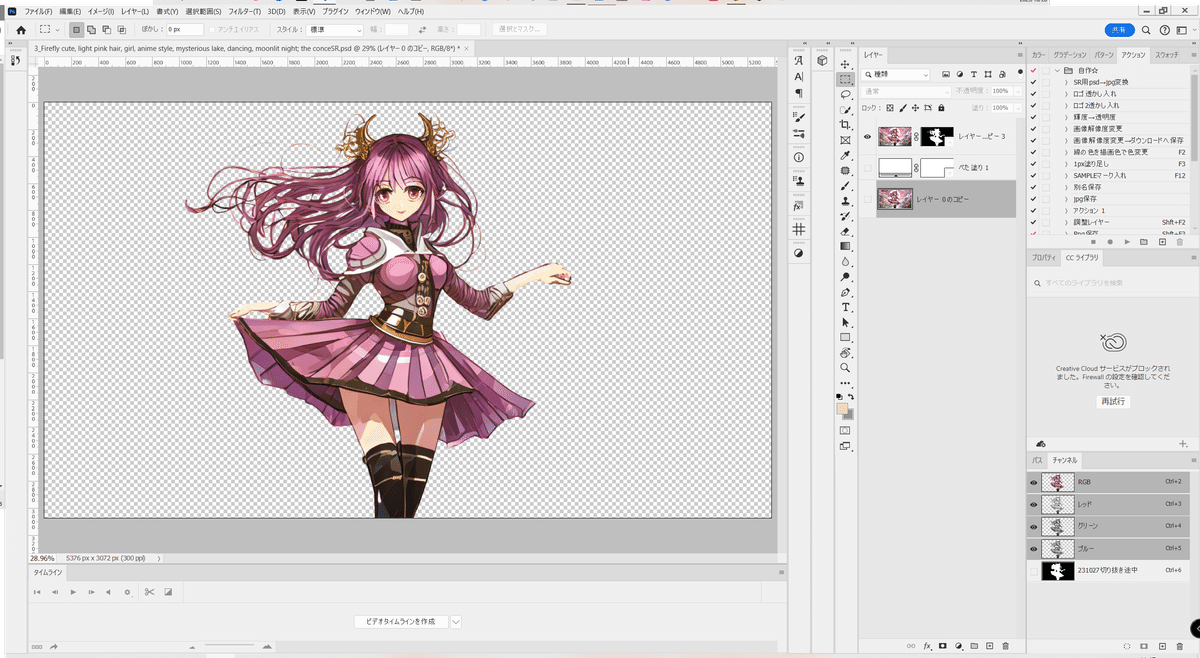
Task: Select the Eyedropper tool
Action: [845, 156]
